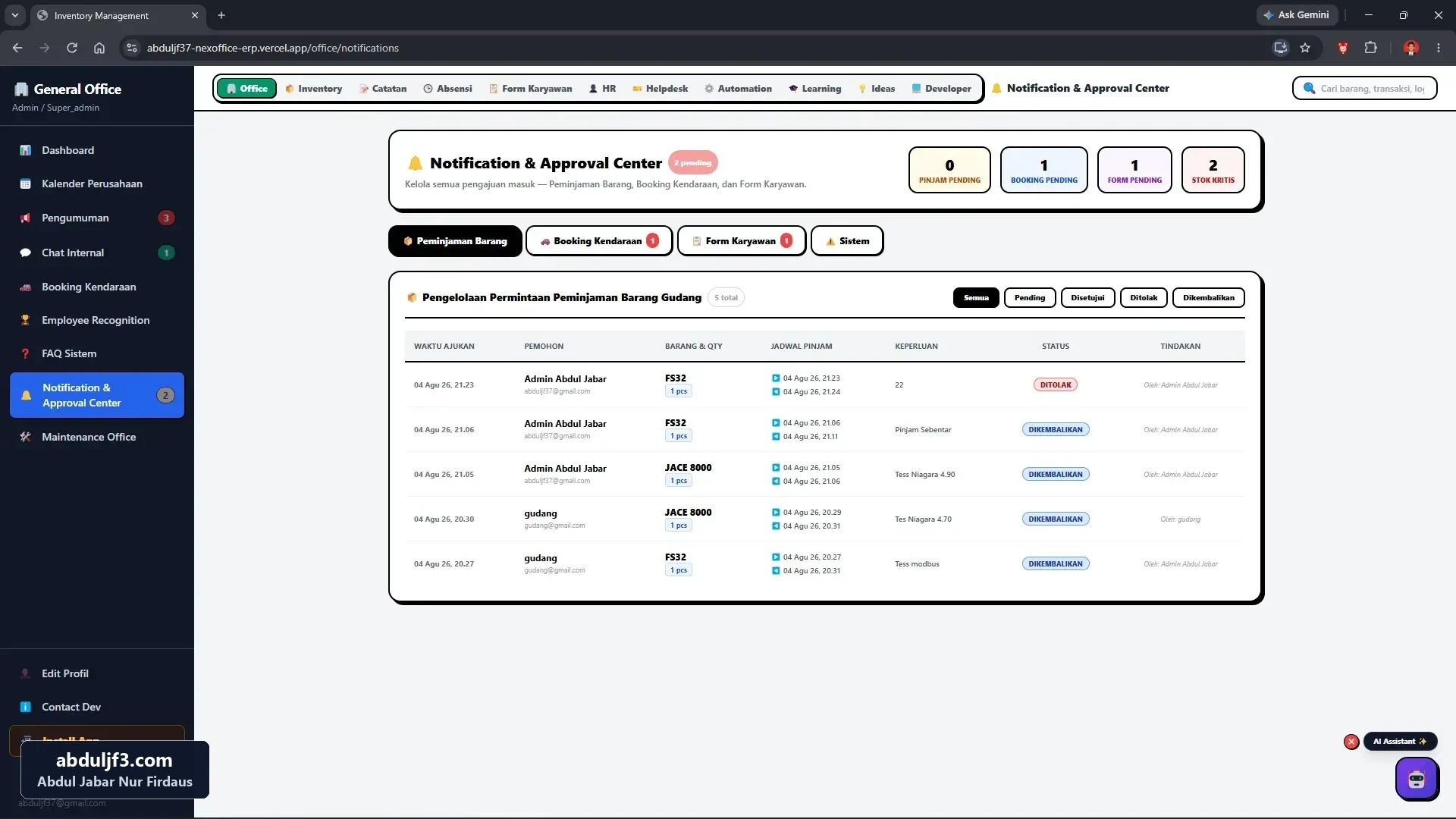Click the Ask Gemini button
1456x819 pixels.
(1296, 15)
